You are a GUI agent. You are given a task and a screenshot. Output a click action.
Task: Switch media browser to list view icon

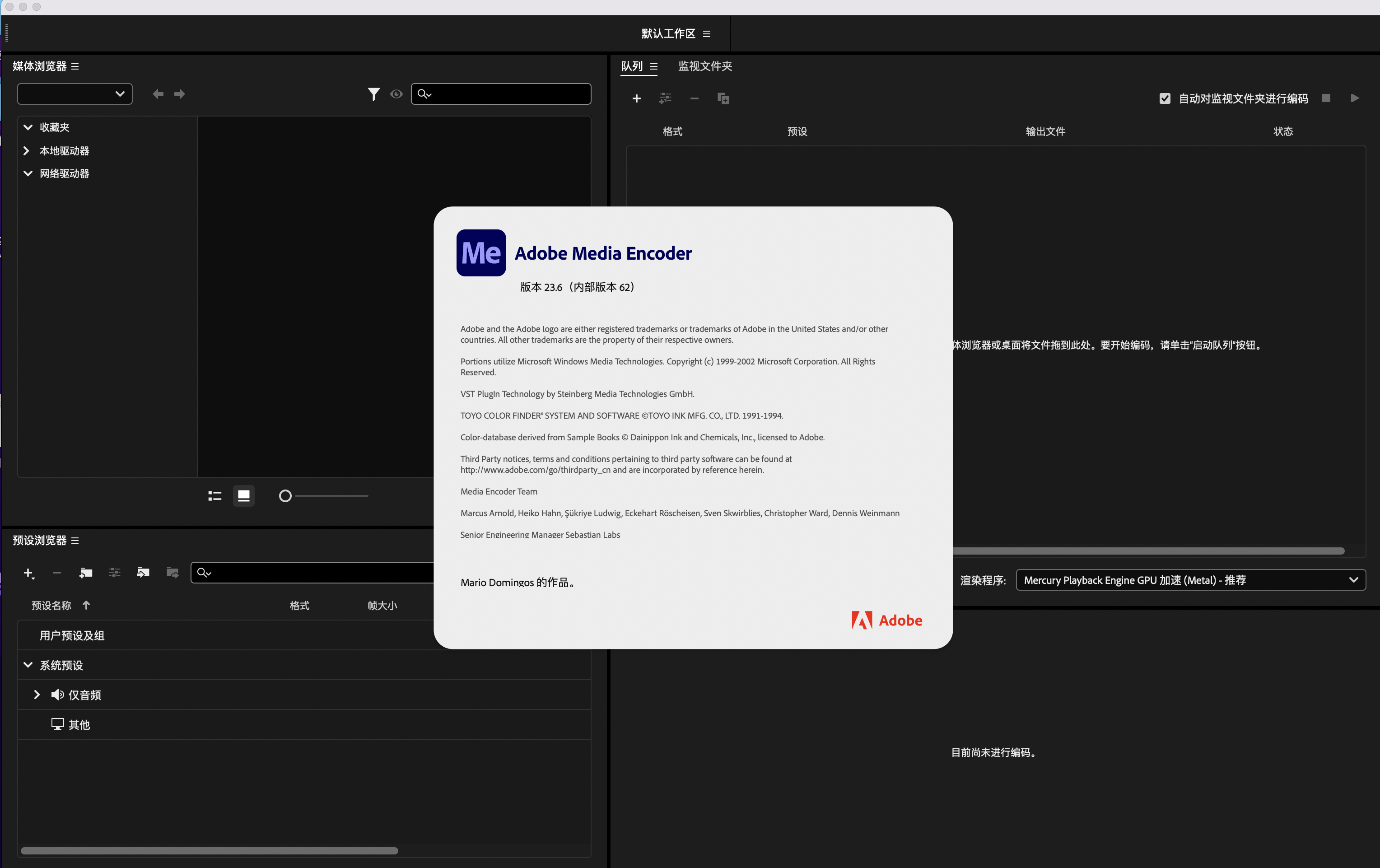215,496
